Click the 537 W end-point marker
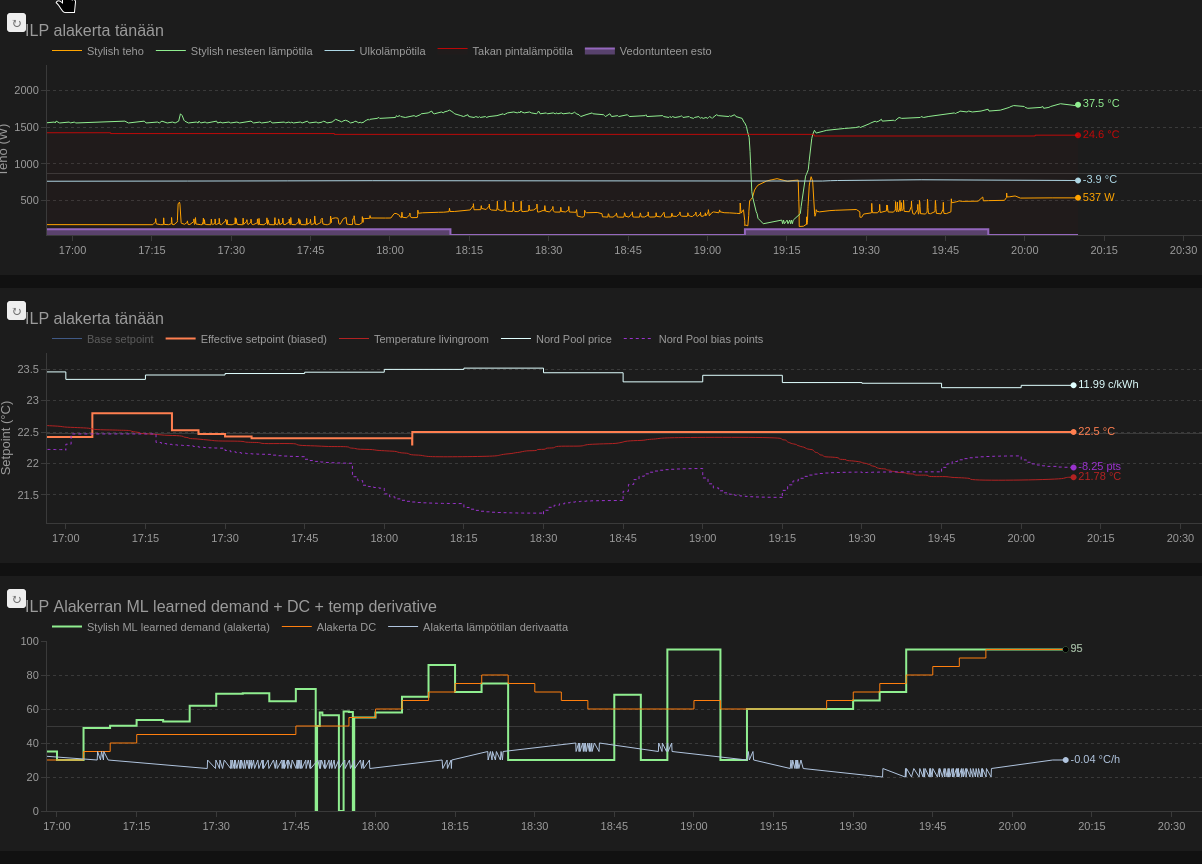The width and height of the screenshot is (1202, 864). pyautogui.click(x=1078, y=198)
